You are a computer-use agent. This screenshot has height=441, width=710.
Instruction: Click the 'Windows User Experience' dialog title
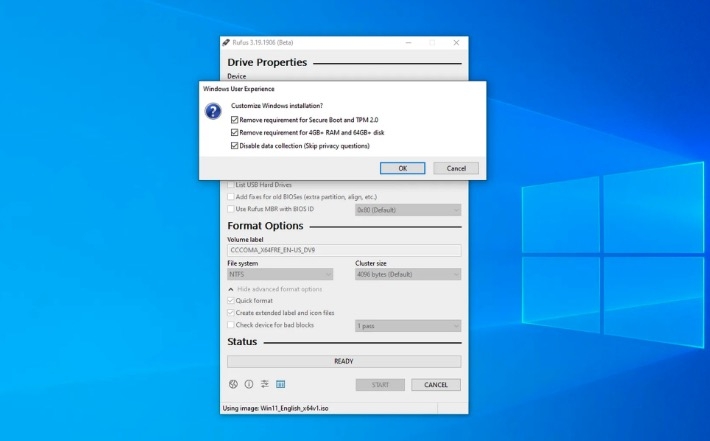pos(239,89)
